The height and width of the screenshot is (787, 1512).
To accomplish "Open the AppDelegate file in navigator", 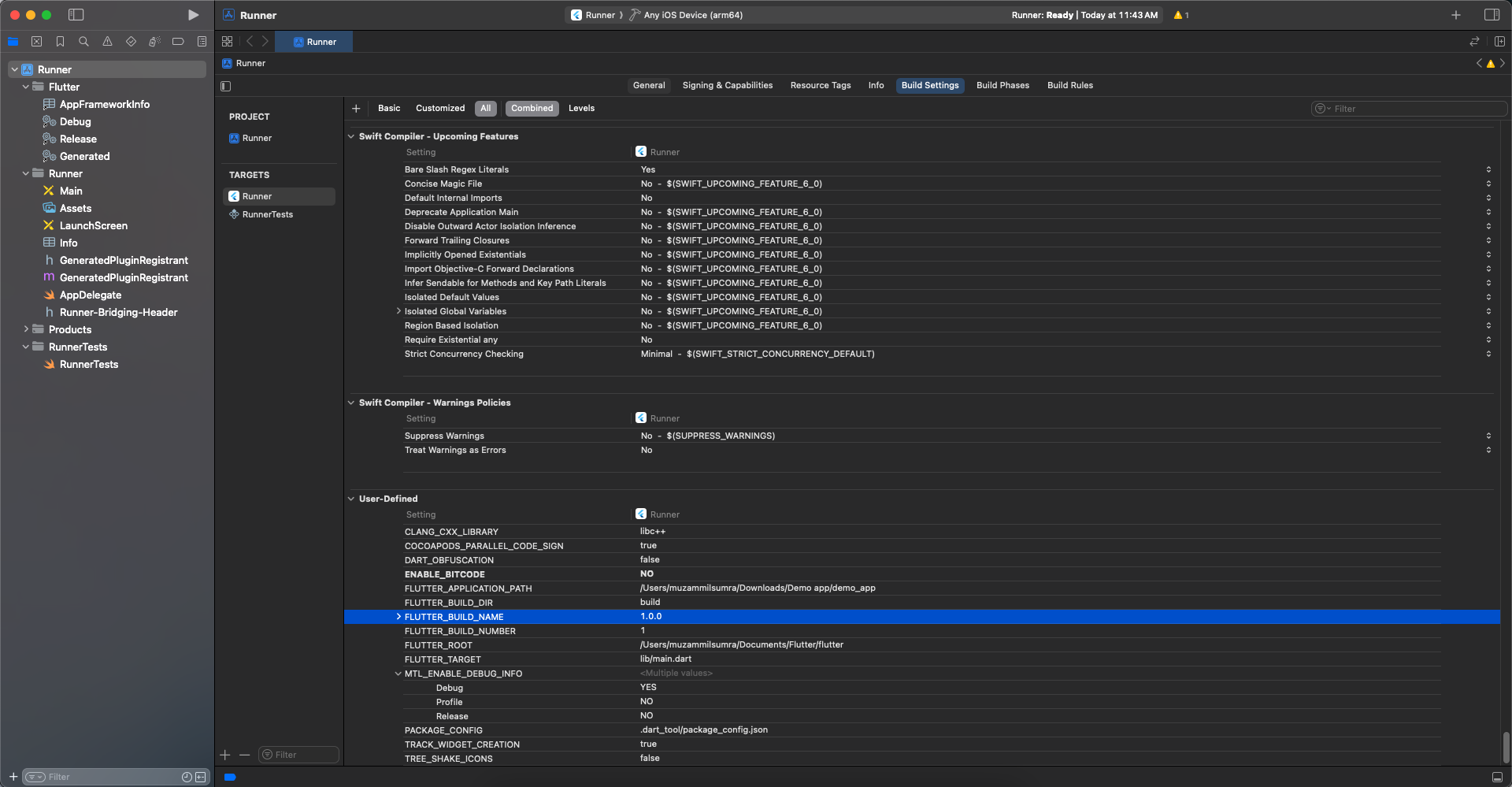I will [x=91, y=295].
